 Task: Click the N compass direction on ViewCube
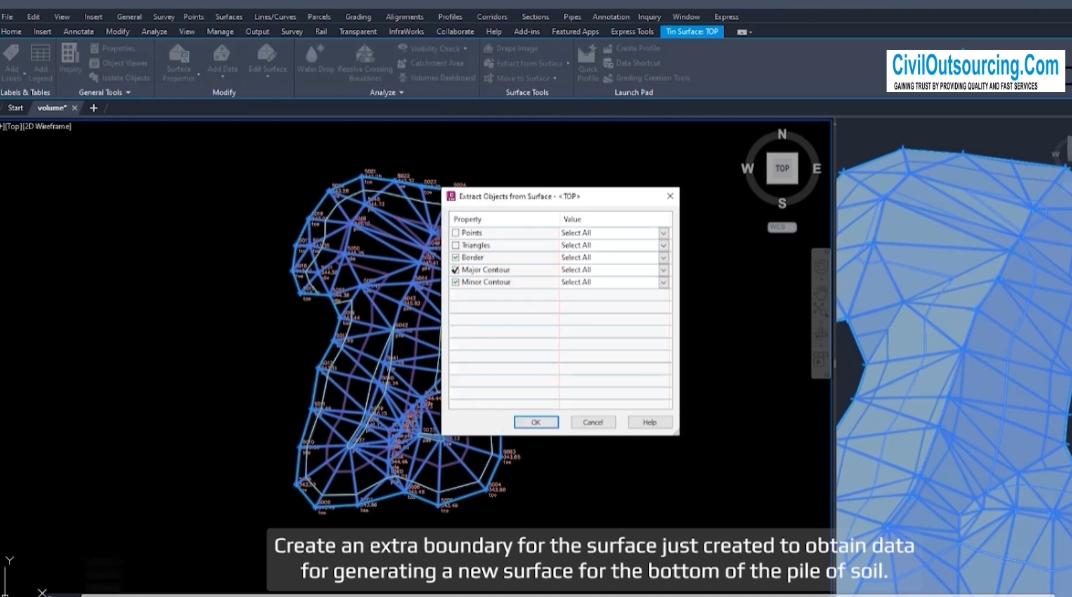(782, 134)
